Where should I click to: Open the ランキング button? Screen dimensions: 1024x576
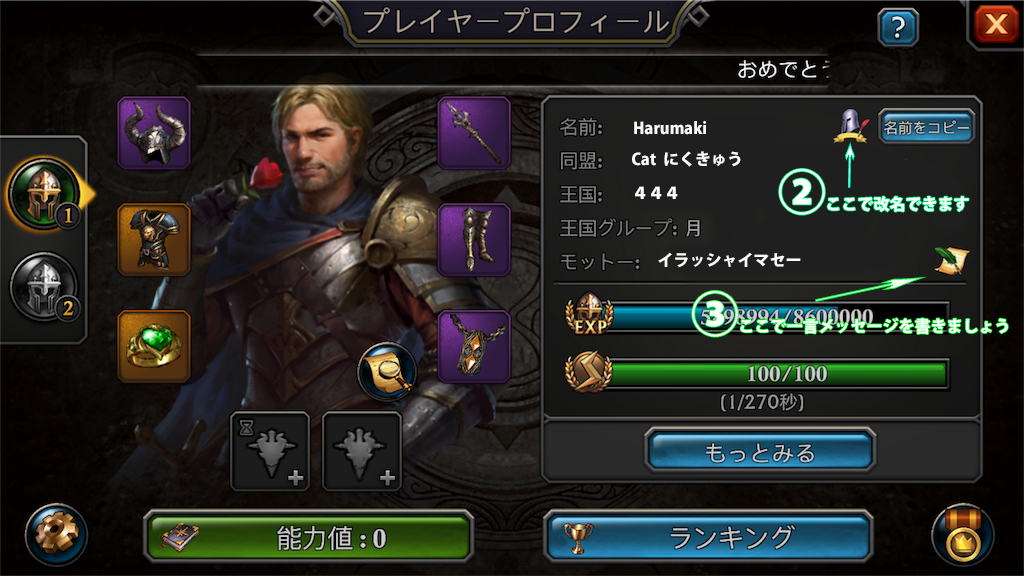[709, 537]
